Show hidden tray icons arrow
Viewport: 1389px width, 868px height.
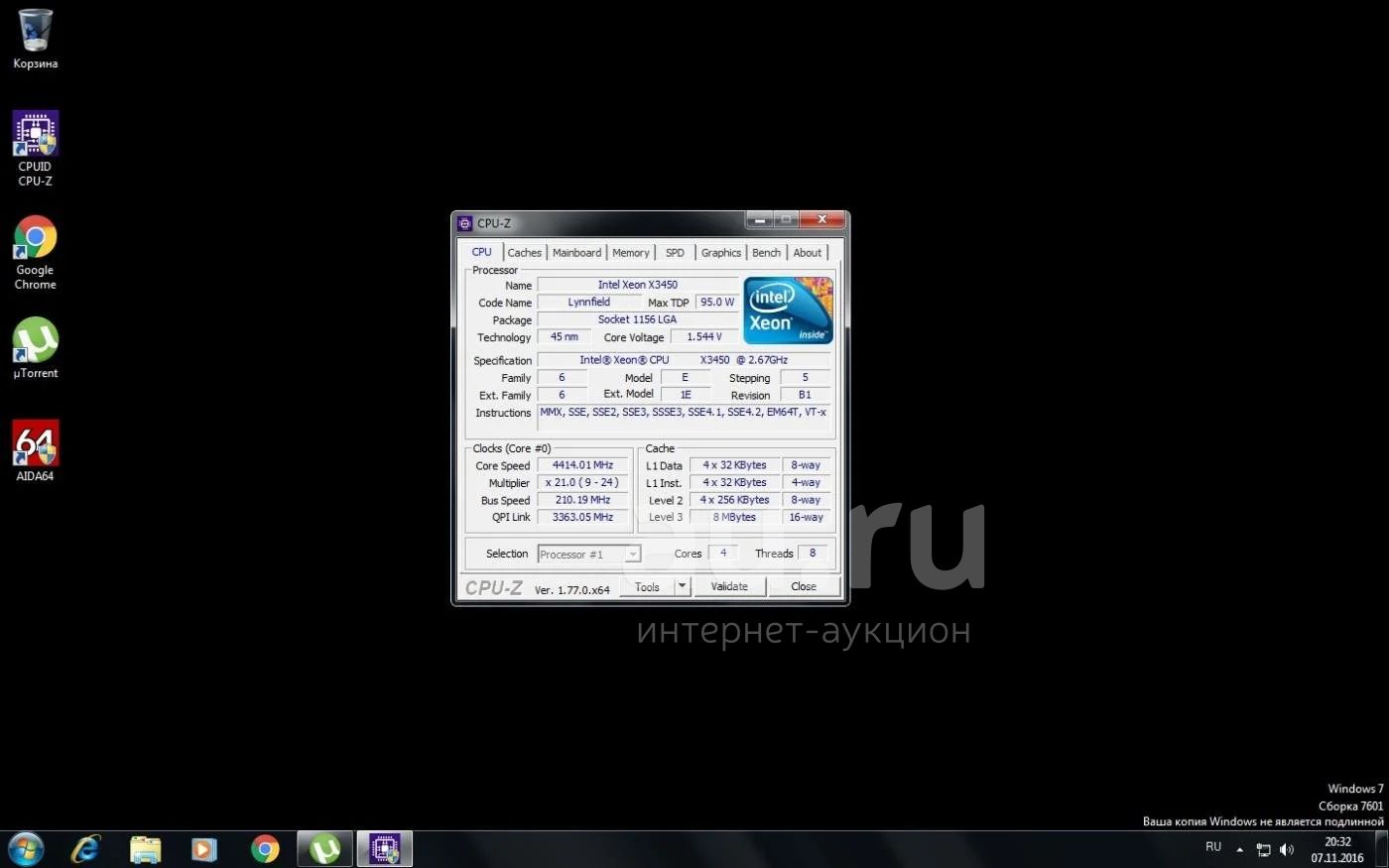(x=1239, y=849)
